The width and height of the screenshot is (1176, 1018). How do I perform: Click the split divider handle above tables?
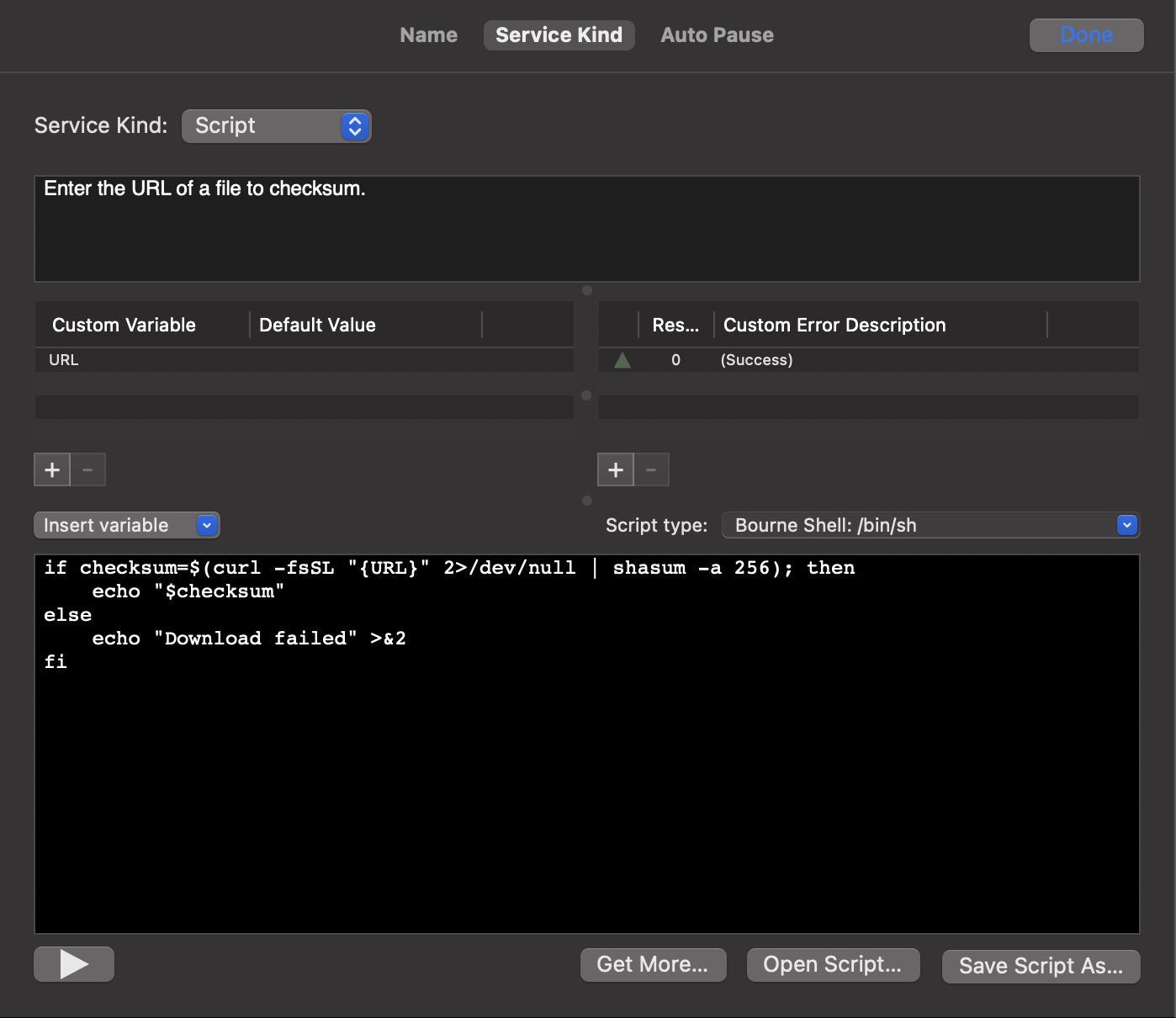pyautogui.click(x=587, y=290)
